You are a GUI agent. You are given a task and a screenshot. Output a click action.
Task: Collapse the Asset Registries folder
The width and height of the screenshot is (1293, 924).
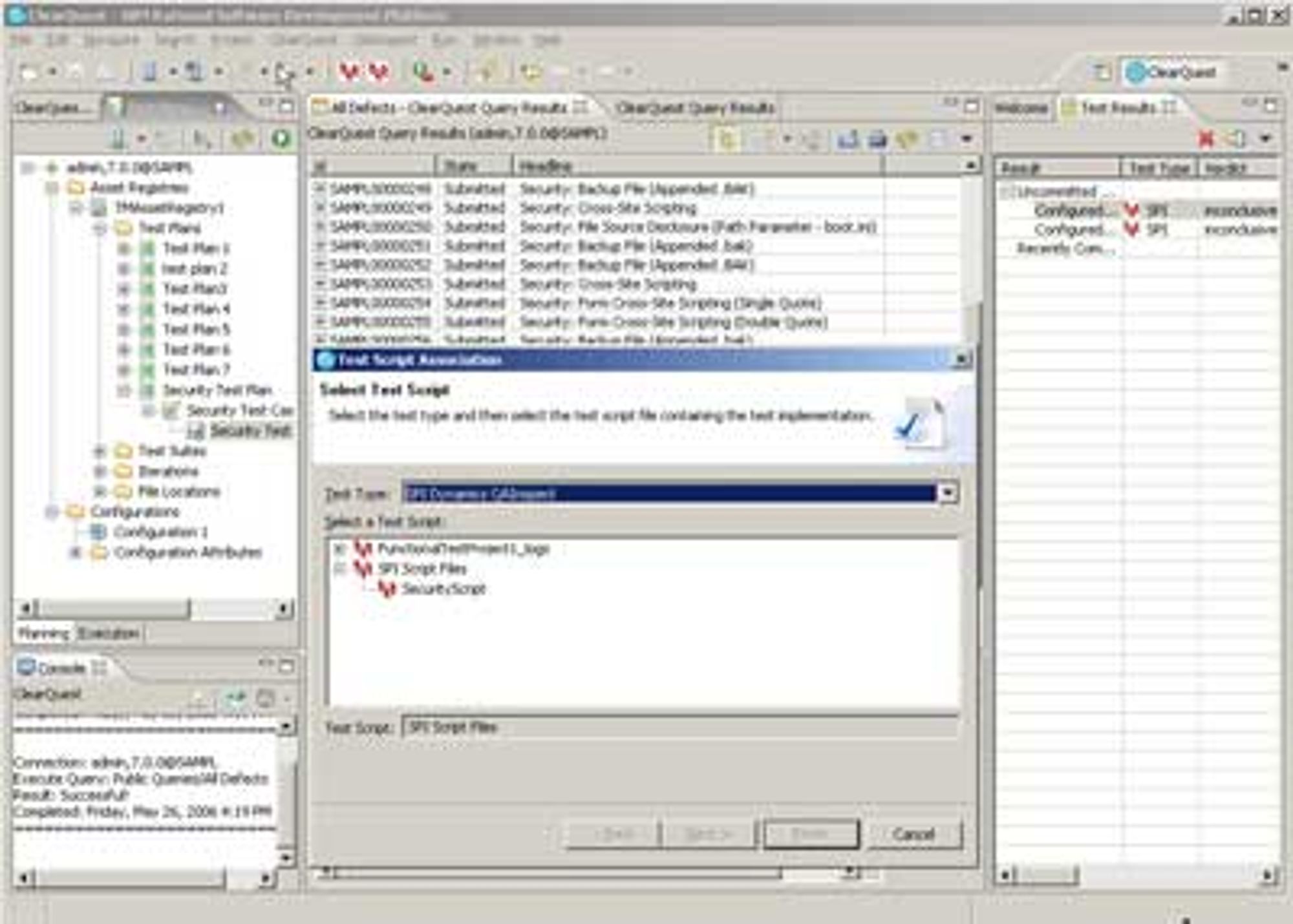(52, 188)
